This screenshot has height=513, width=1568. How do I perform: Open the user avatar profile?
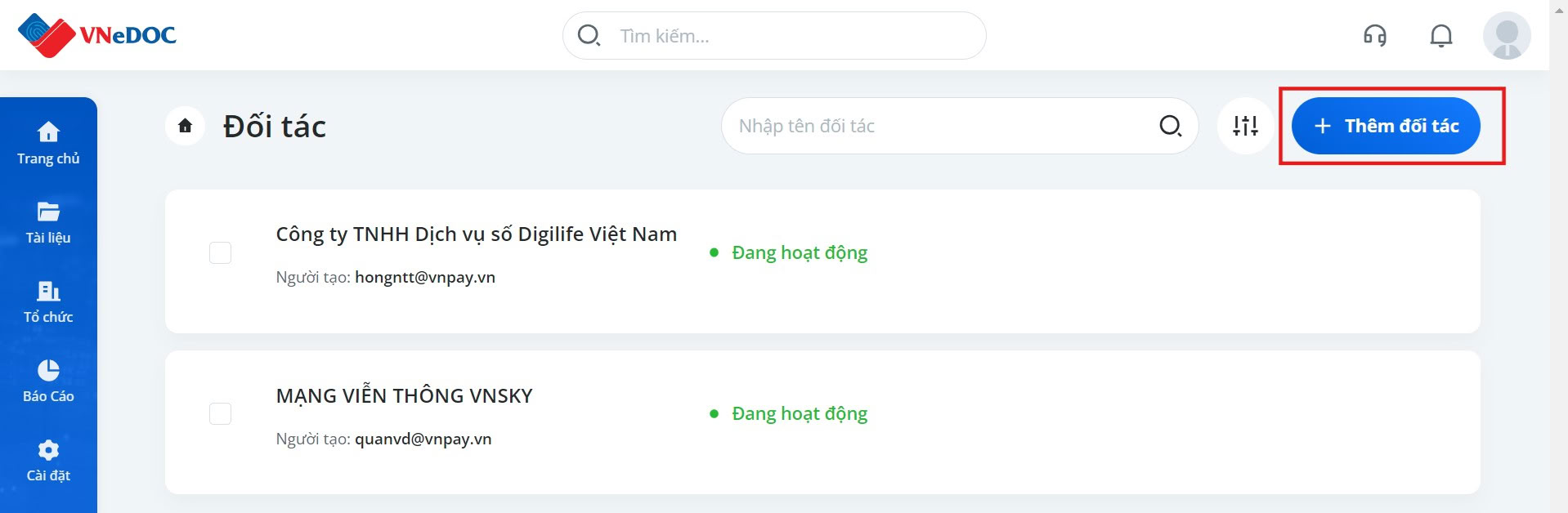pos(1507,36)
